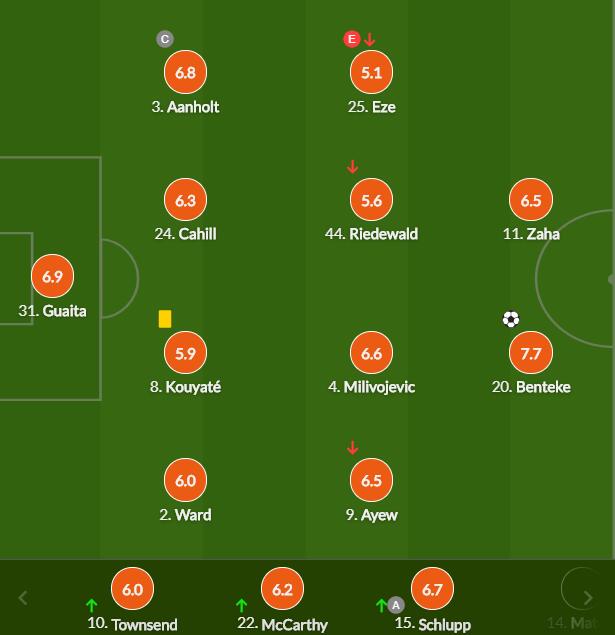The image size is (615, 635).
Task: Open Guaita's 6.9 rating circle
Action: [53, 276]
